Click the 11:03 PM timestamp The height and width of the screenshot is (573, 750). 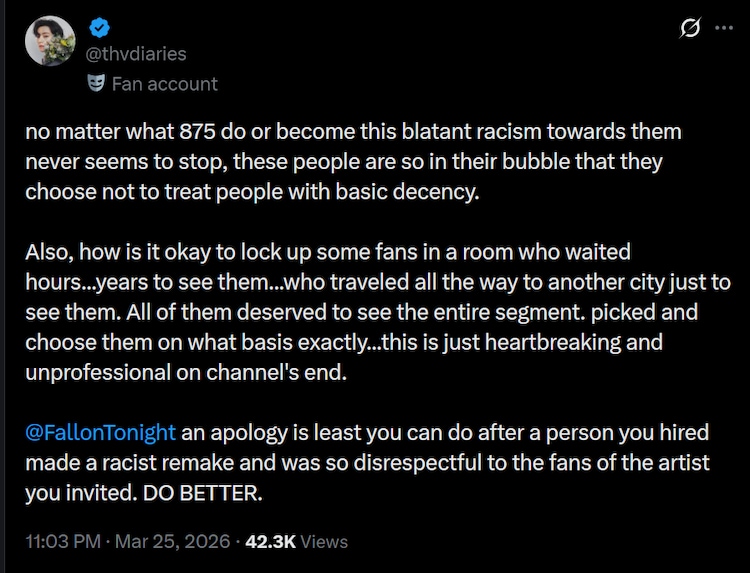(64, 541)
